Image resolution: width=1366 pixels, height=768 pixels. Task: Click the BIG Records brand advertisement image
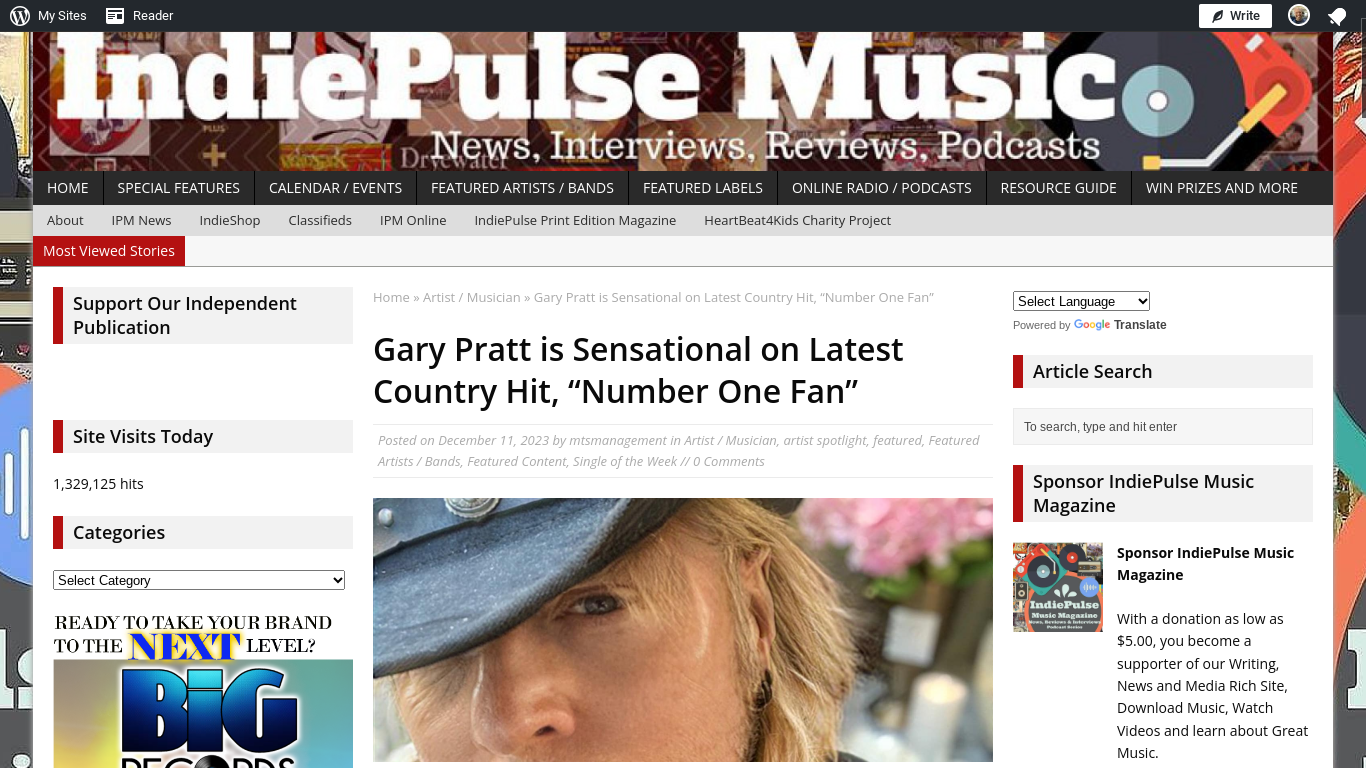203,690
